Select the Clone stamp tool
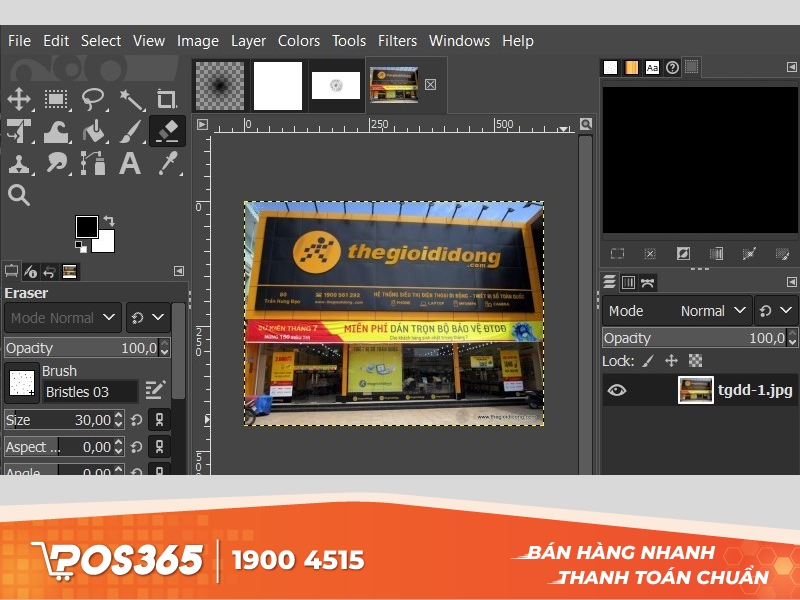Viewport: 800px width, 600px height. click(x=19, y=164)
